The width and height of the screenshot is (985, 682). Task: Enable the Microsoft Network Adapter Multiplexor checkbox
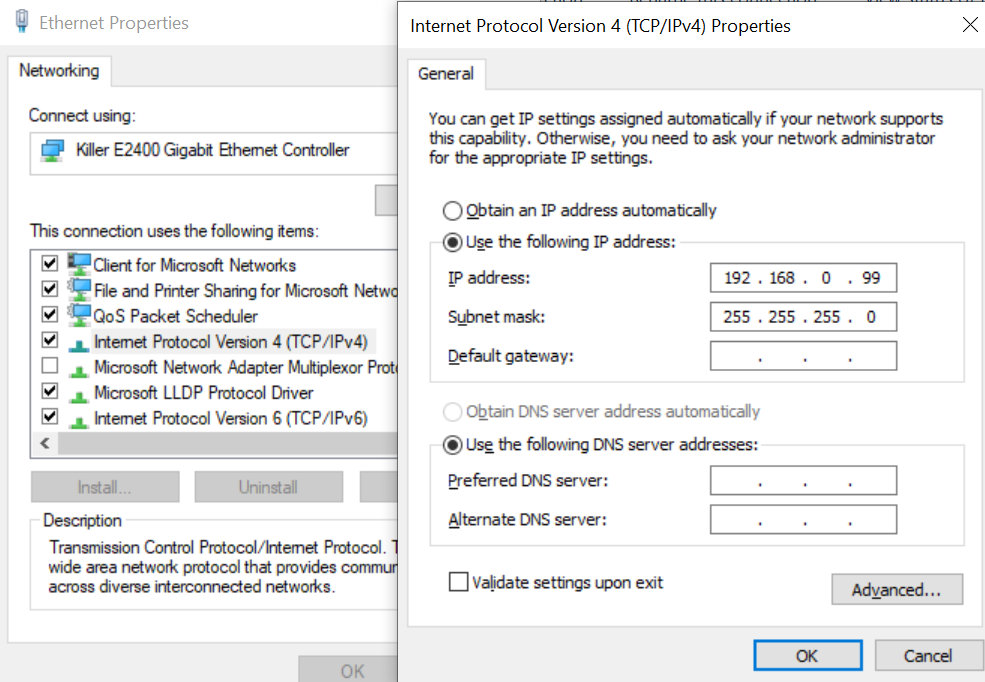pos(50,365)
